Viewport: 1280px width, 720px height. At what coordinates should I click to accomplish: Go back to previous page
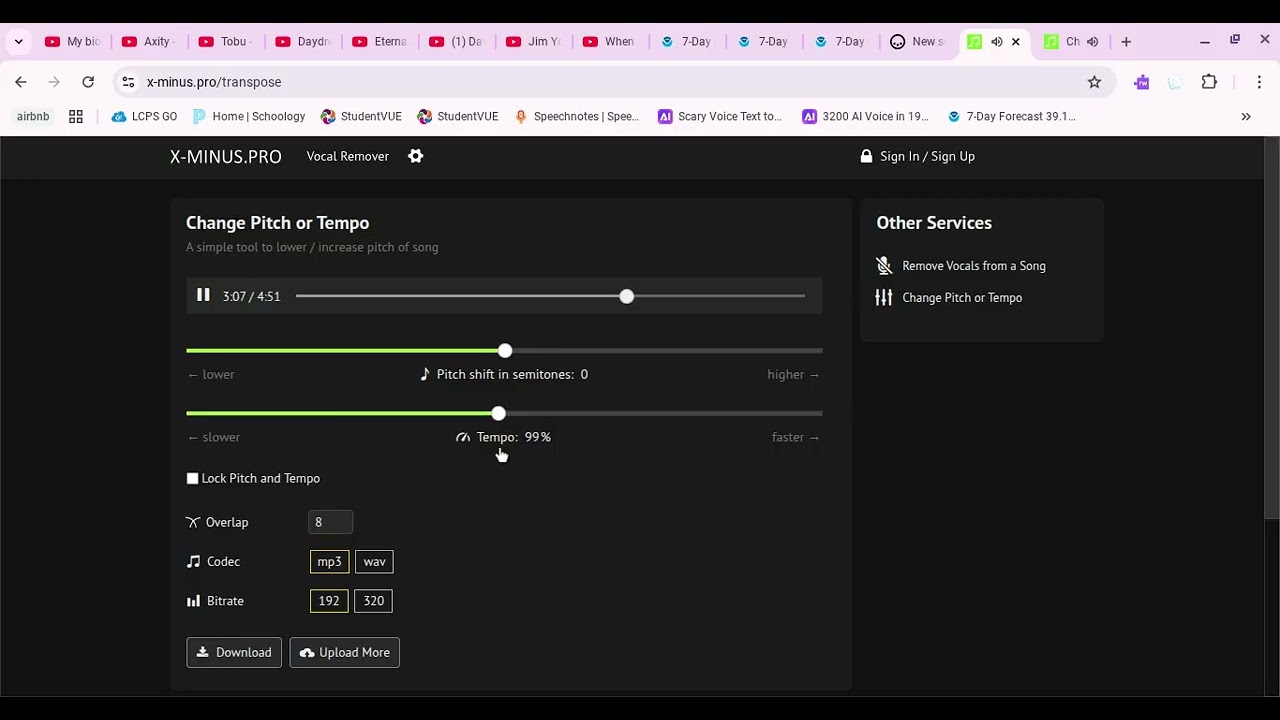(21, 82)
